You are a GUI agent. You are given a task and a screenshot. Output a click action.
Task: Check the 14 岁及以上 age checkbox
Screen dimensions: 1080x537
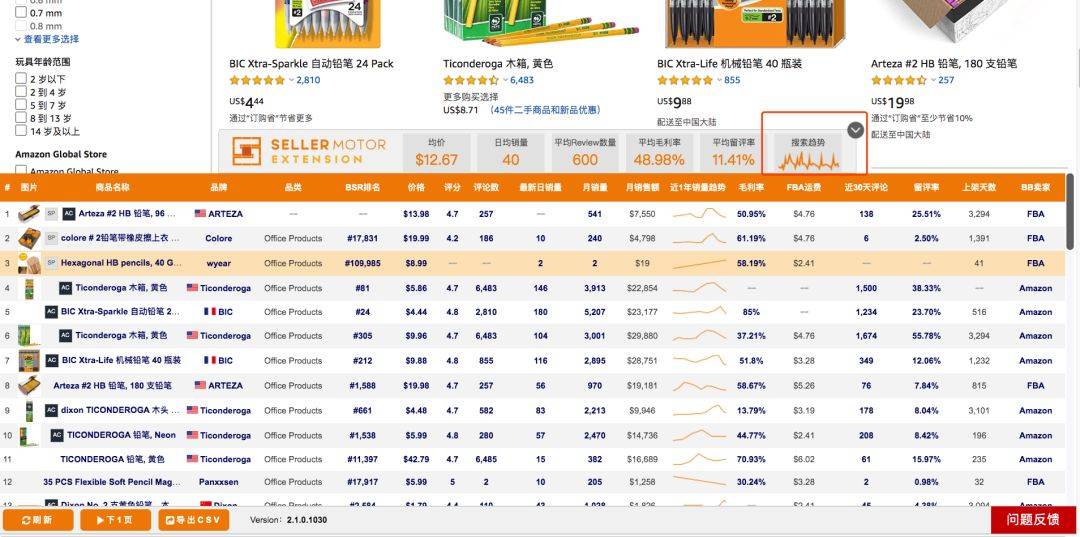[21, 131]
